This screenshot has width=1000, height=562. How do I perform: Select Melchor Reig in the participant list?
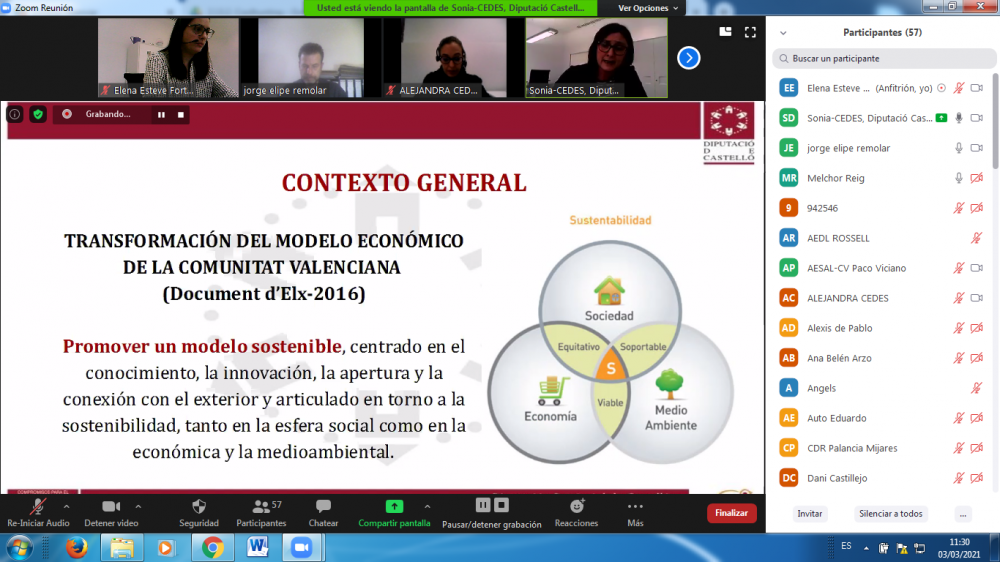(x=835, y=178)
